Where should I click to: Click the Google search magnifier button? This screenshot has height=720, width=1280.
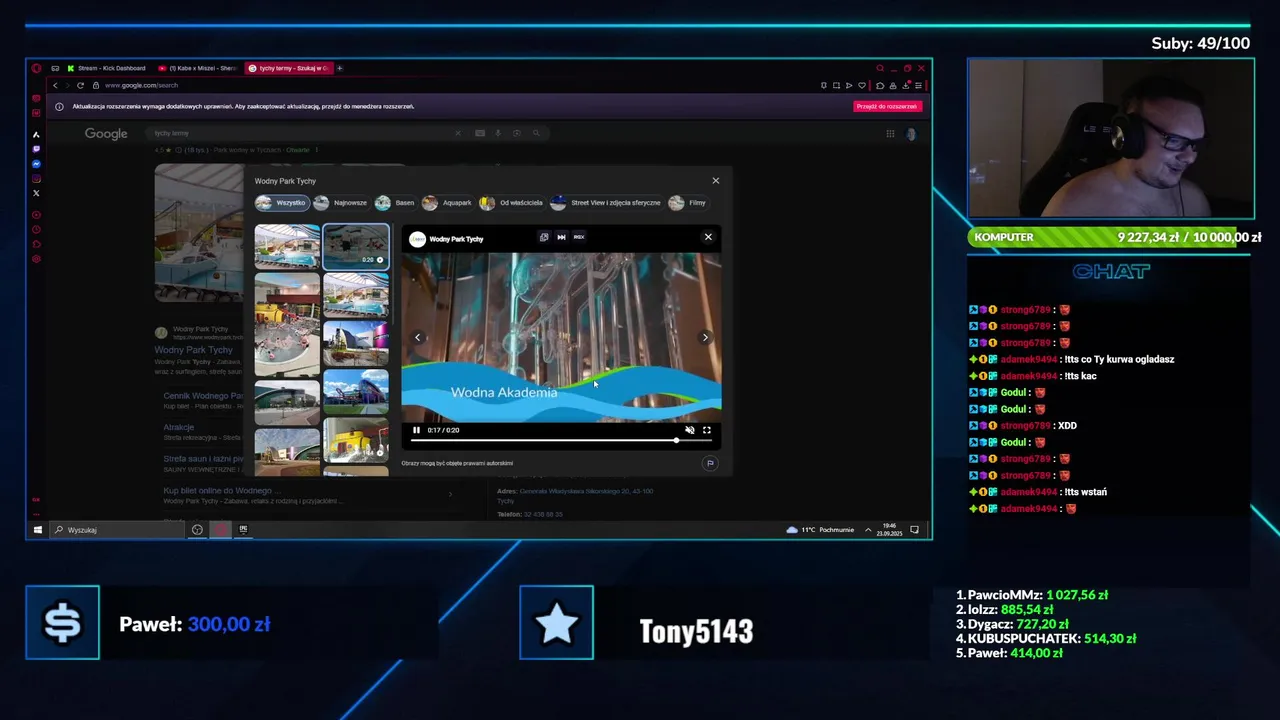coord(536,133)
